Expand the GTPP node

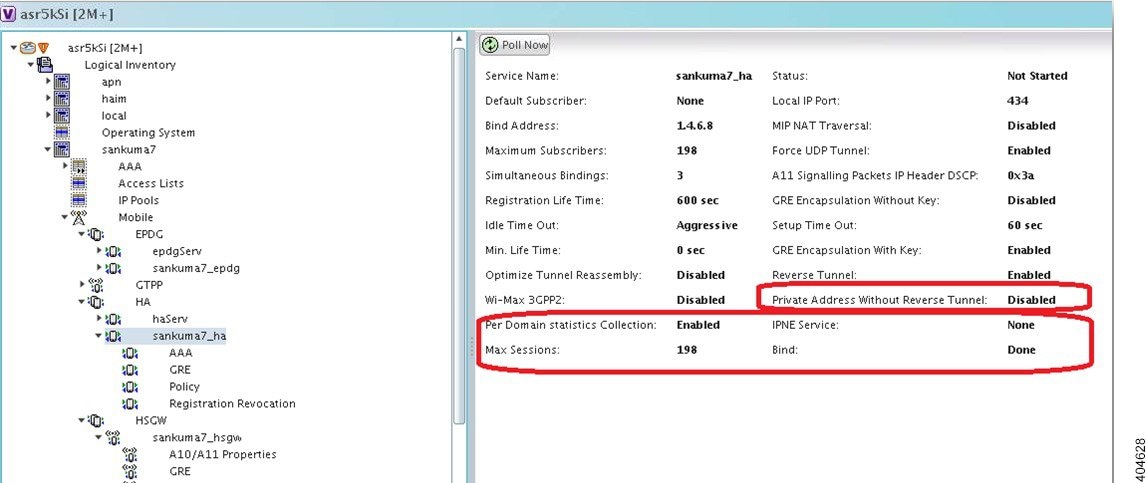(82, 284)
